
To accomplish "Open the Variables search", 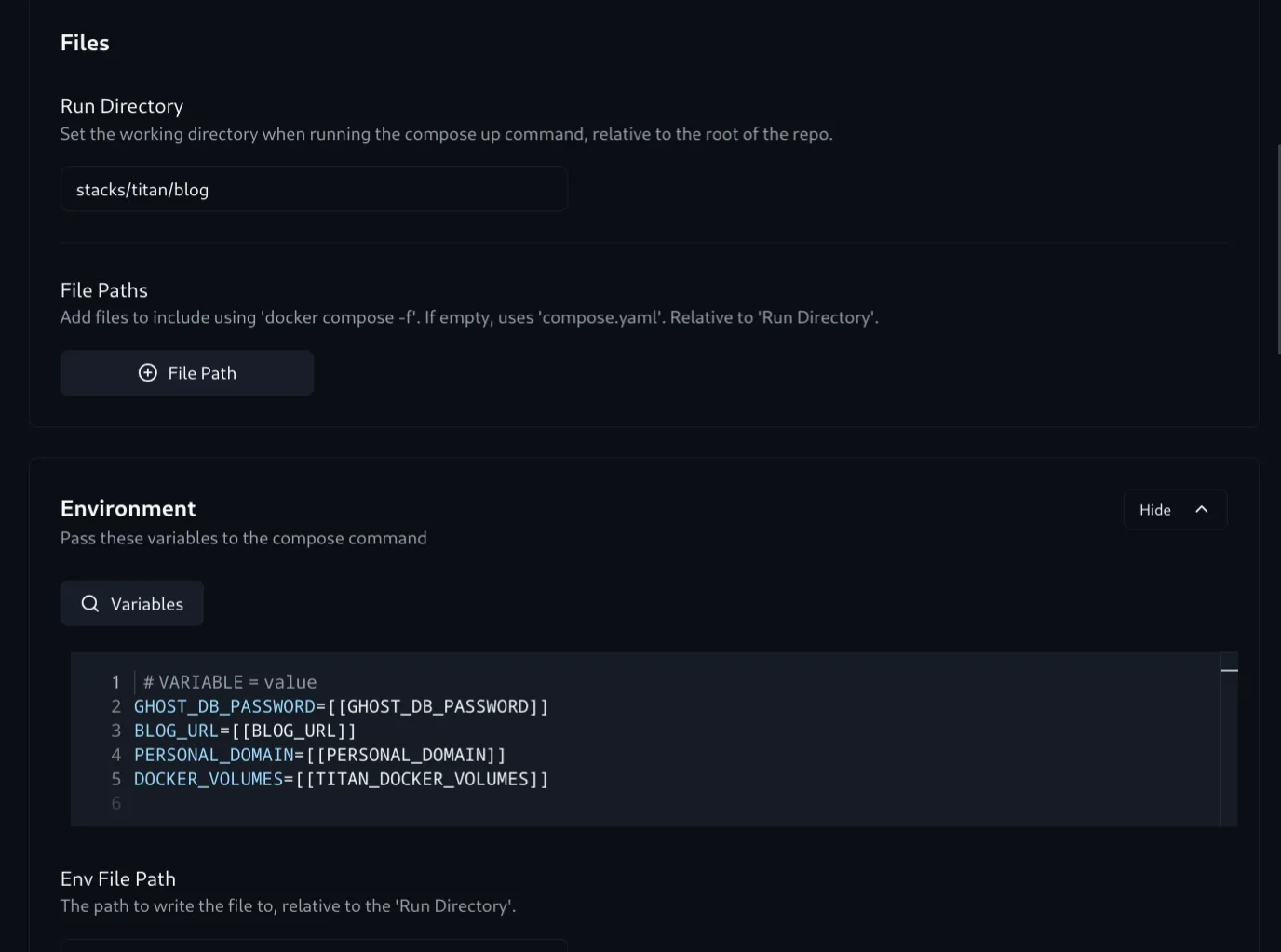I will pyautogui.click(x=132, y=604).
